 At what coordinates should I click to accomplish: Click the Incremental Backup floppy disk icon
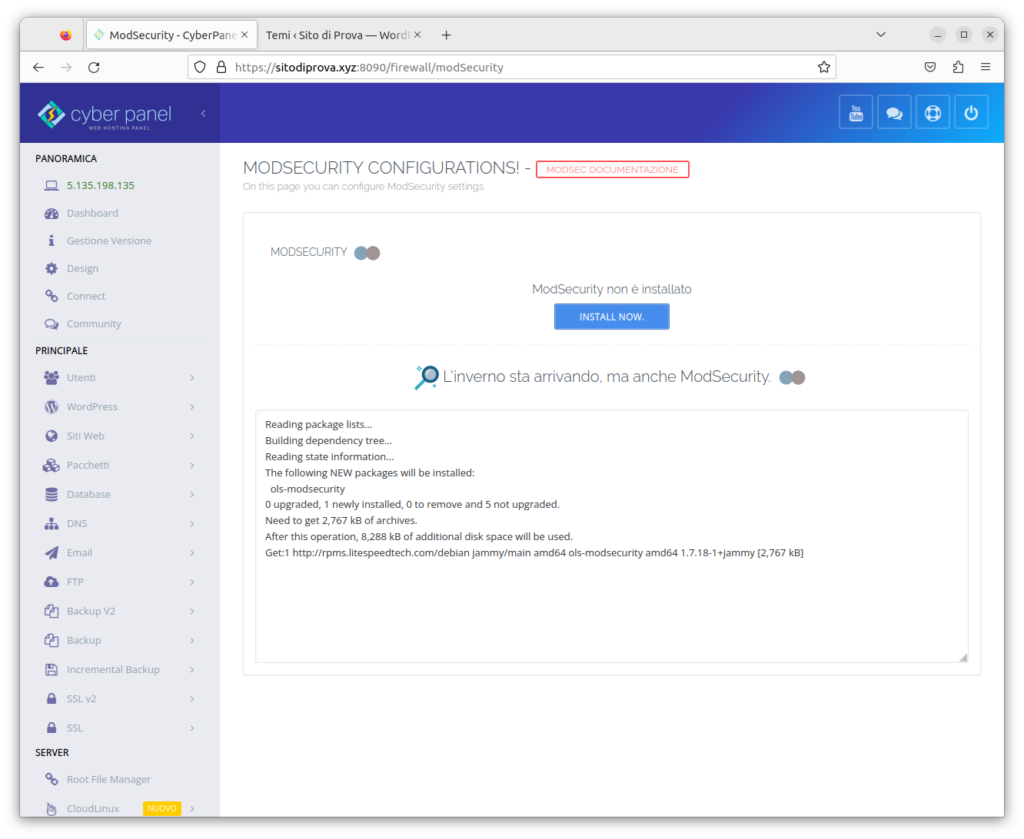[52, 669]
